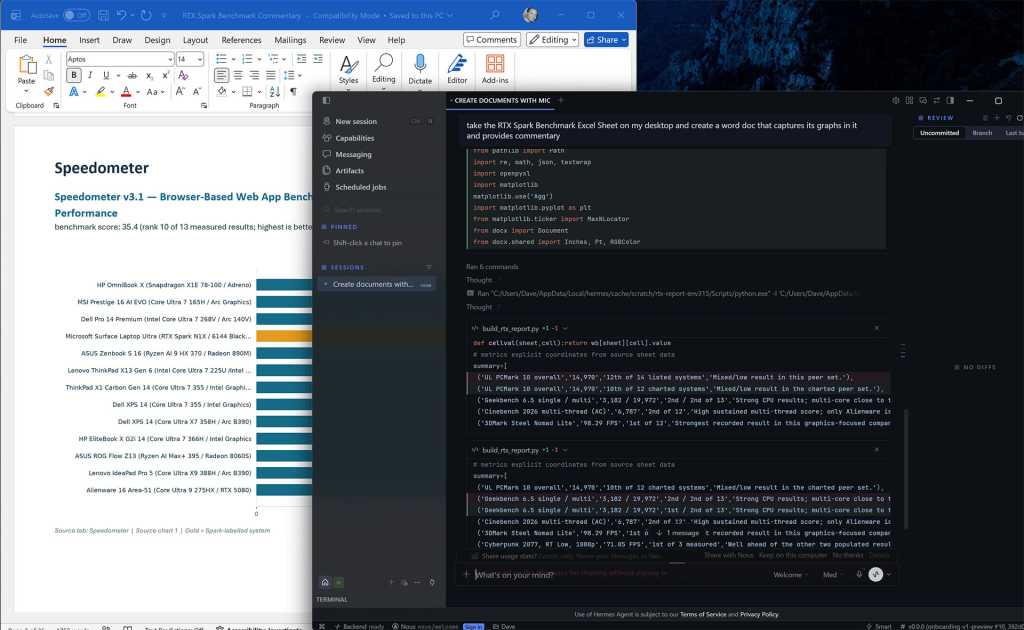Viewport: 1024px width, 630px height.
Task: Toggle Strikethrough in Word ribbon
Action: [x=132, y=76]
